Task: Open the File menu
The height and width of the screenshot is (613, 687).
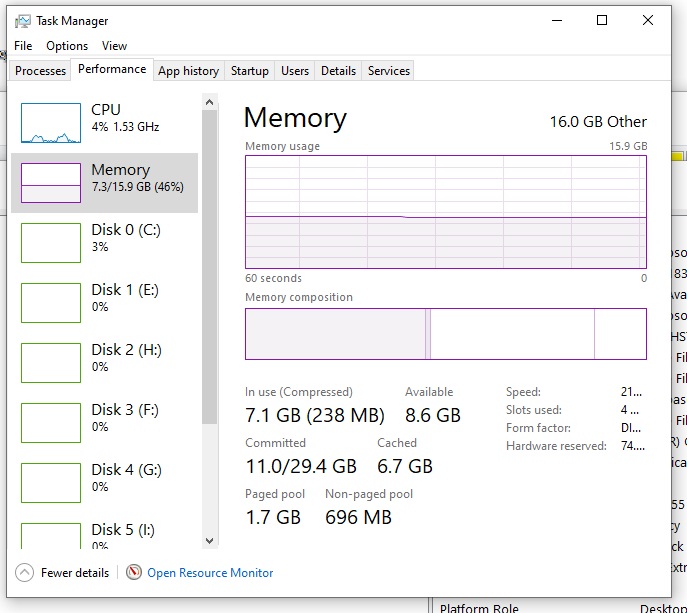Action: pos(23,46)
